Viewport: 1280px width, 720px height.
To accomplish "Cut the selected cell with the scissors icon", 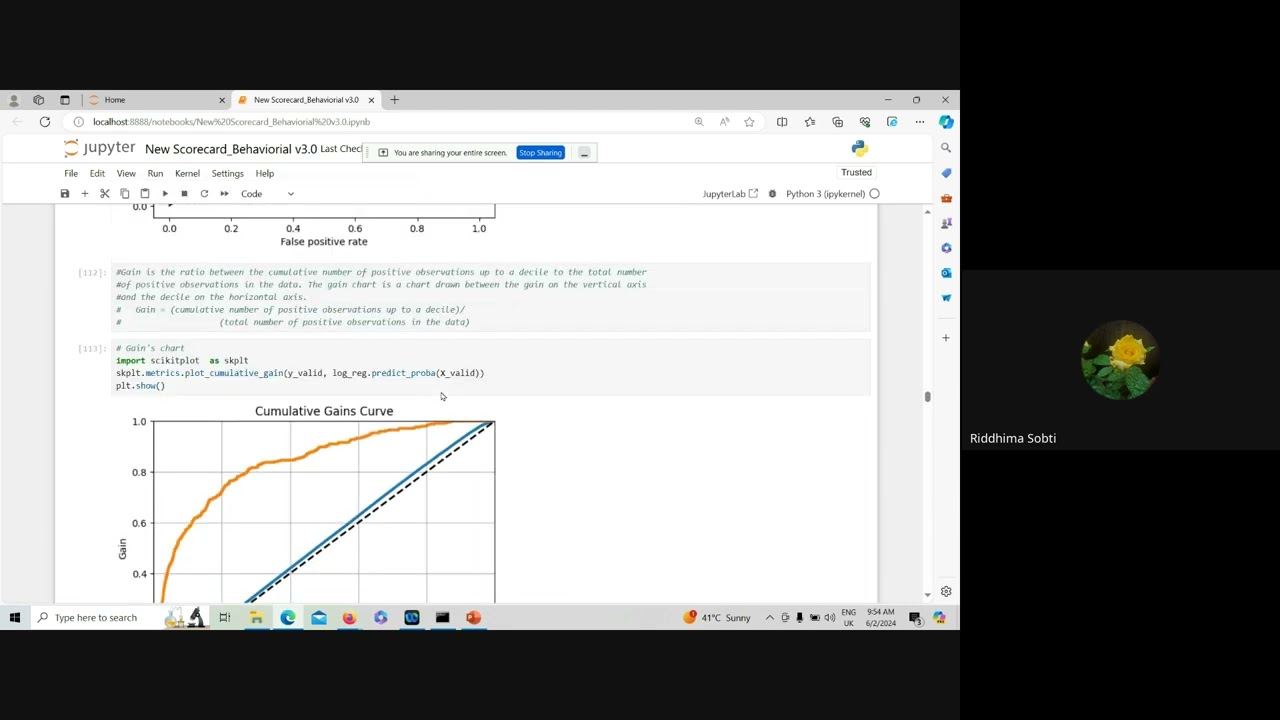I will point(105,194).
